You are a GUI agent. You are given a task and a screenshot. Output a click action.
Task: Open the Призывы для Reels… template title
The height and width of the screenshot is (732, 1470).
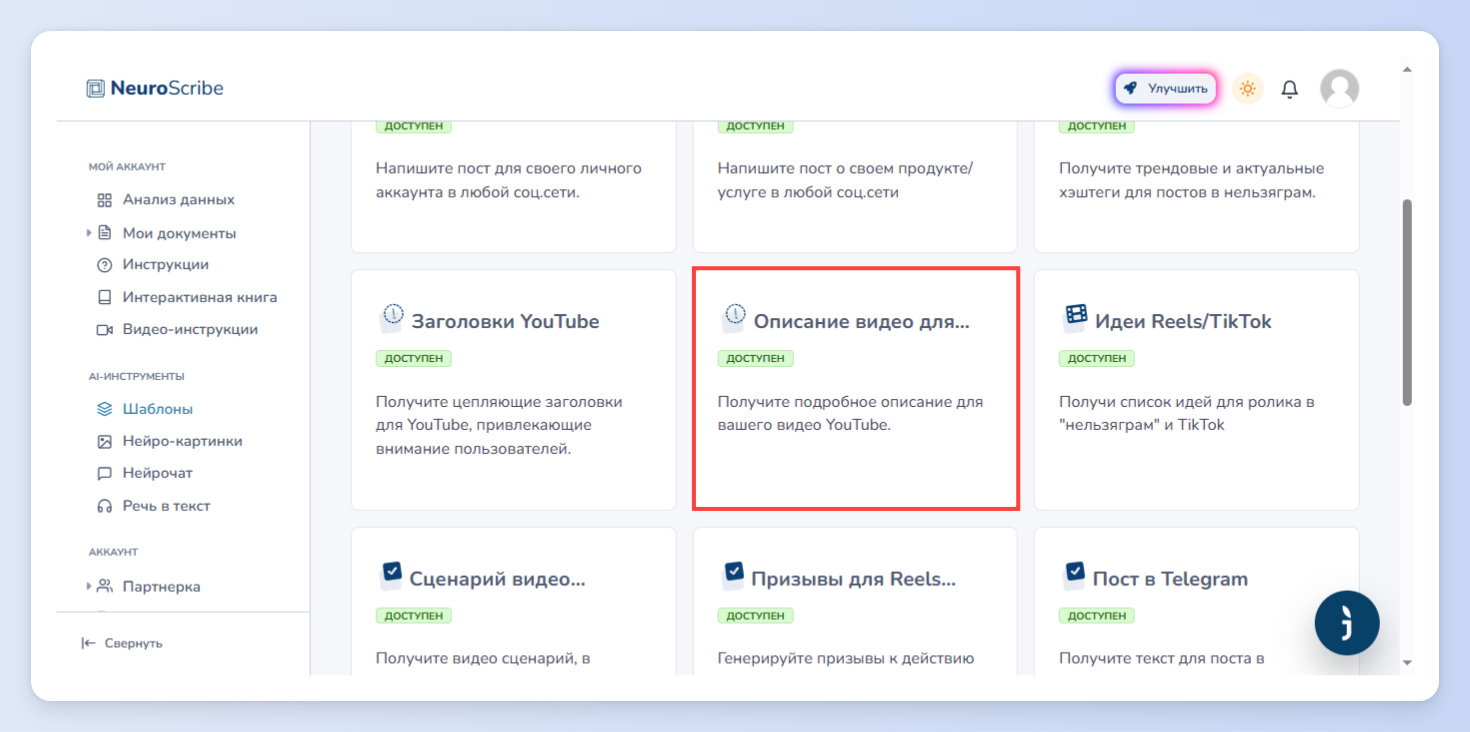tap(853, 579)
